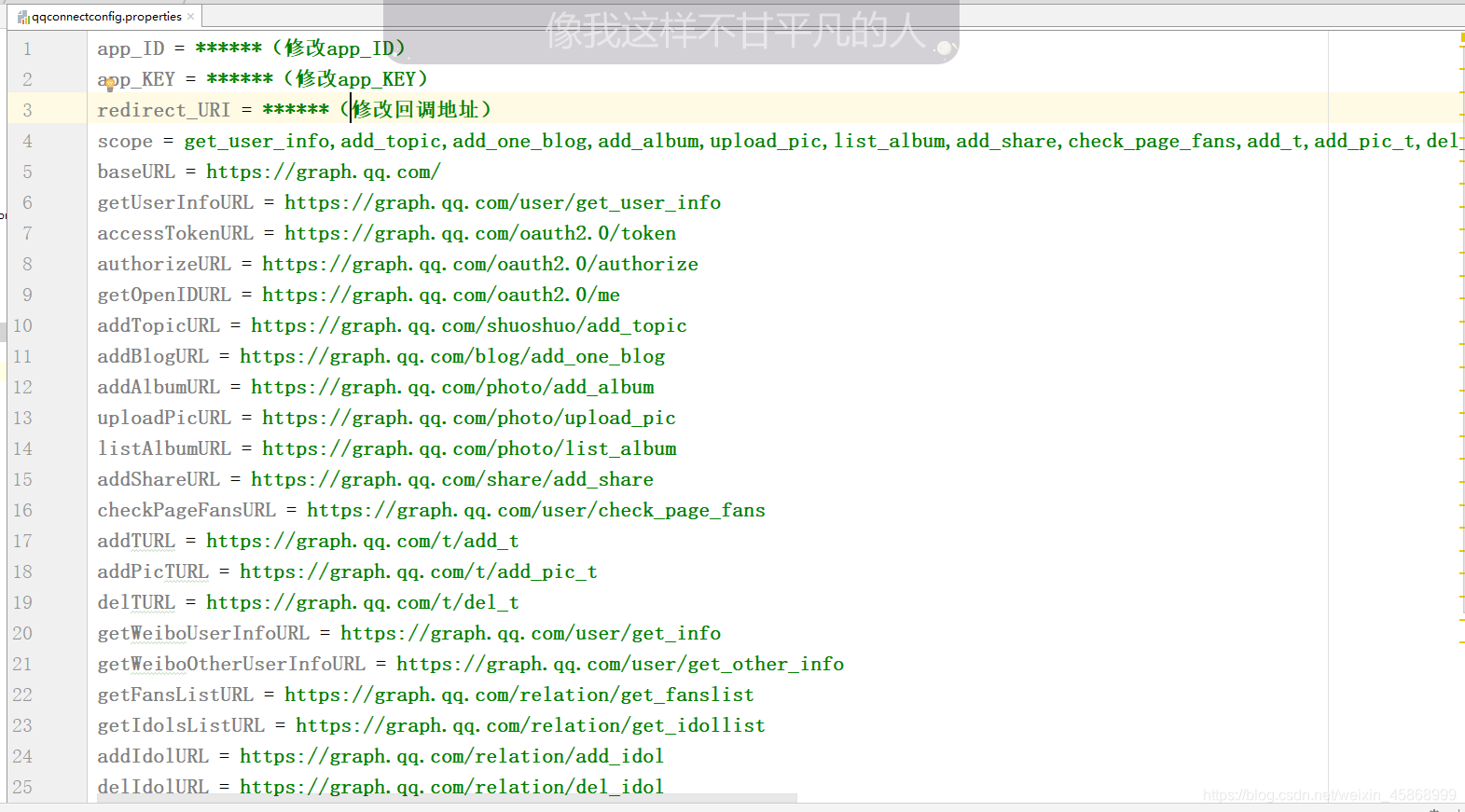Click the addBlogURL value ending with add_one_blog
This screenshot has width=1465, height=812.
pyautogui.click(x=452, y=356)
